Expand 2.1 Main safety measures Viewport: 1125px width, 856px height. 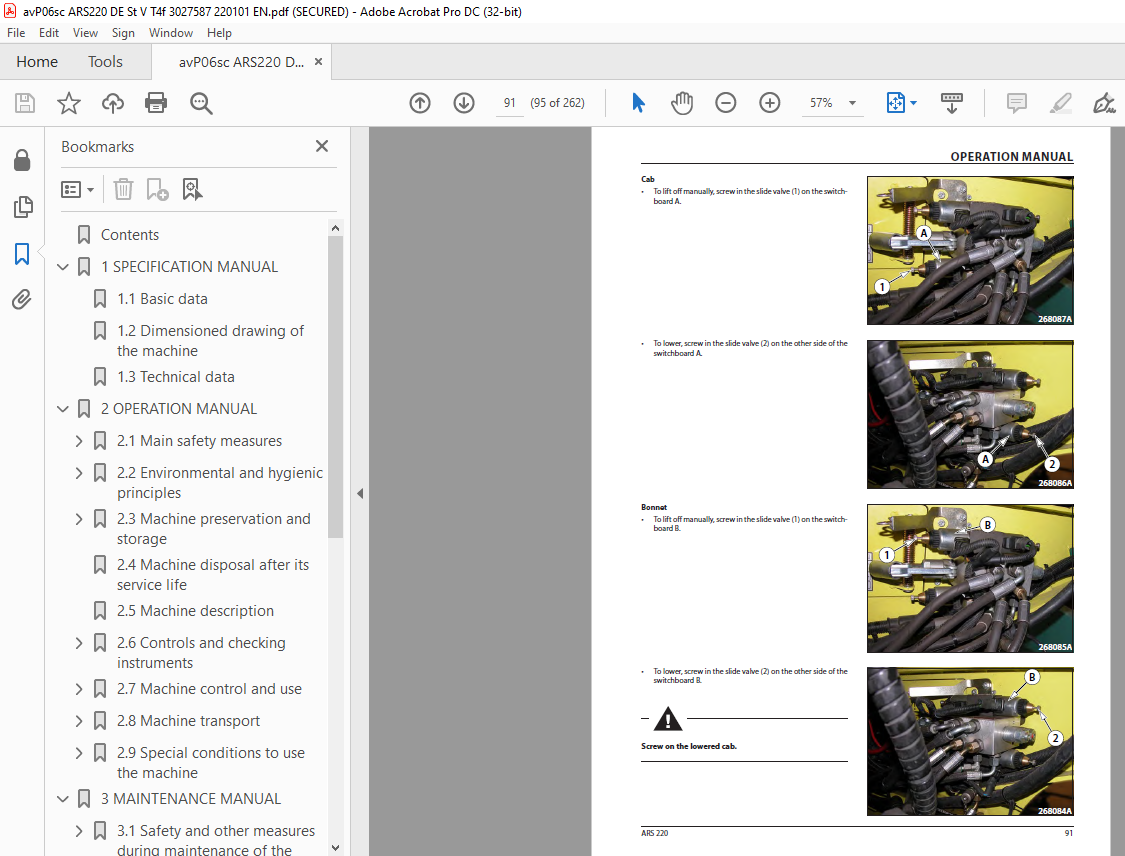click(79, 441)
